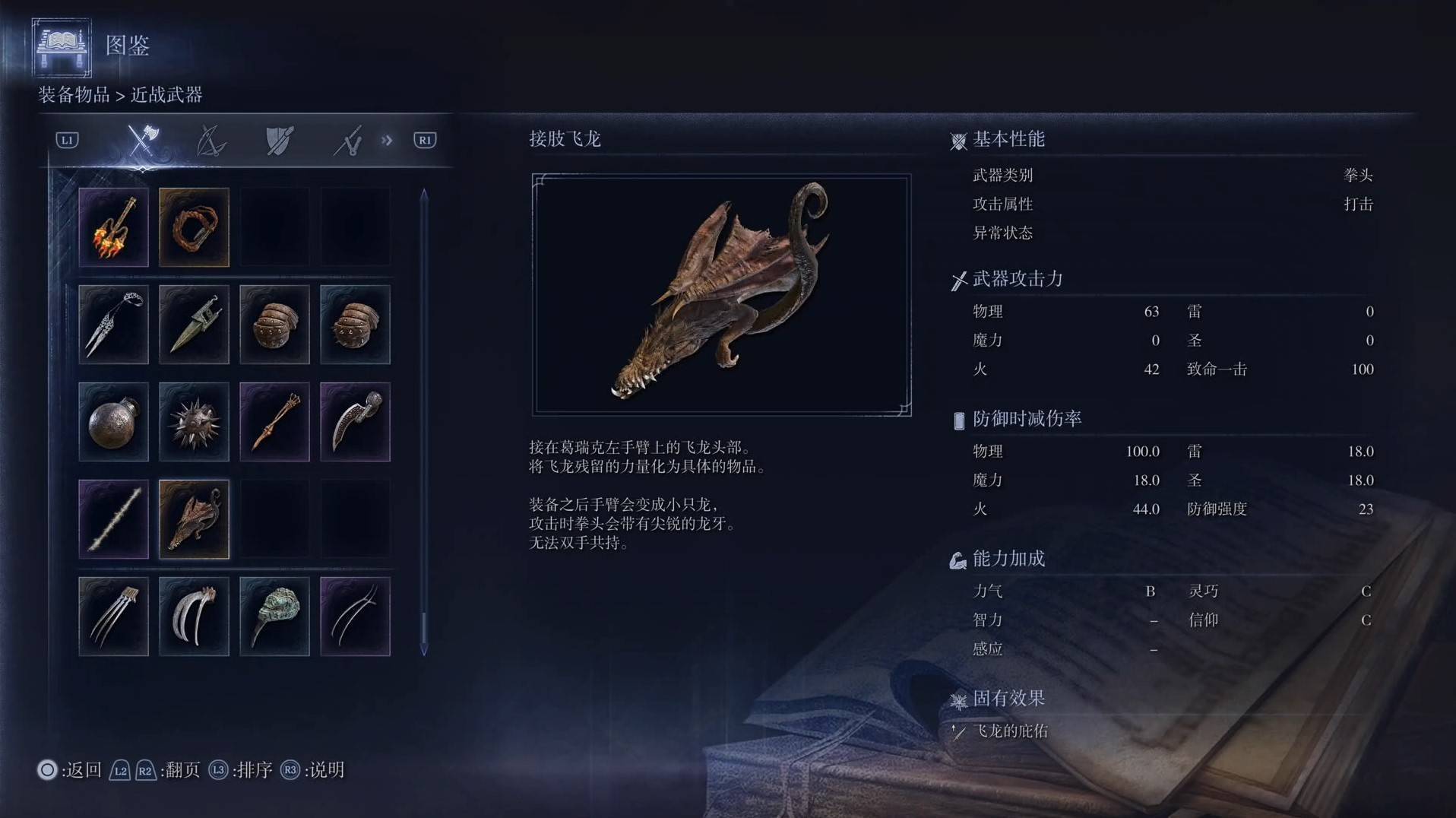Select the grafted dragon head icon
Screen dimensions: 1456x818
pyautogui.click(x=194, y=519)
